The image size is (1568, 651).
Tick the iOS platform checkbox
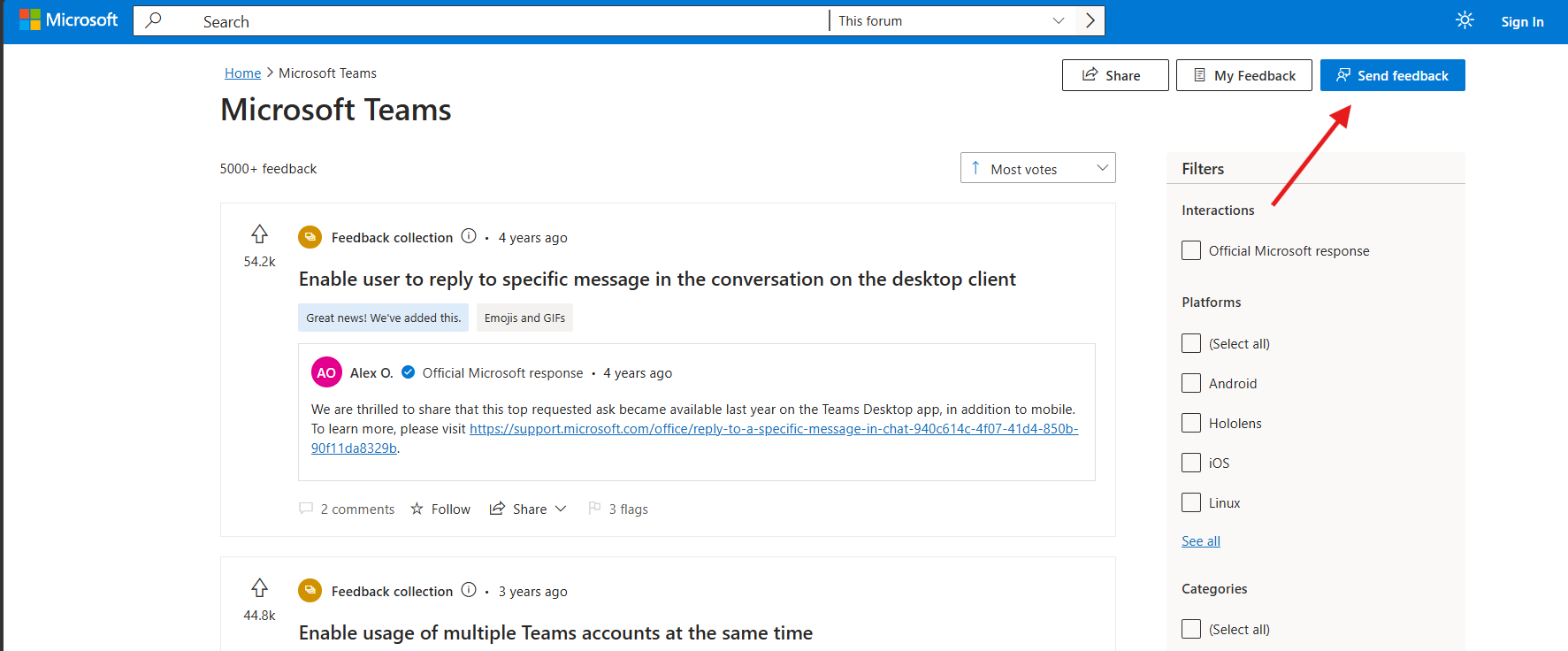tap(1191, 463)
